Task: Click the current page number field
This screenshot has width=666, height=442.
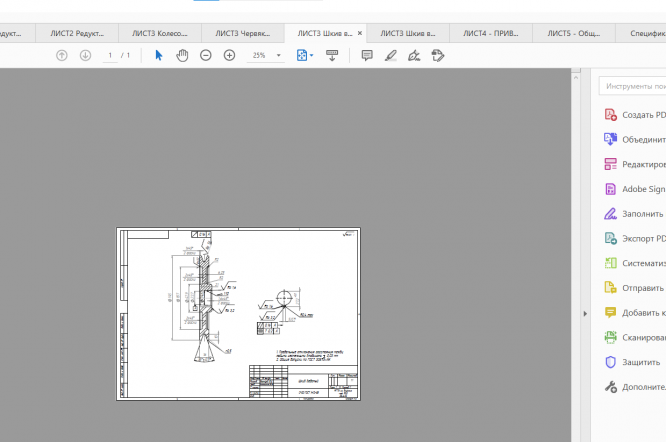Action: [x=111, y=55]
